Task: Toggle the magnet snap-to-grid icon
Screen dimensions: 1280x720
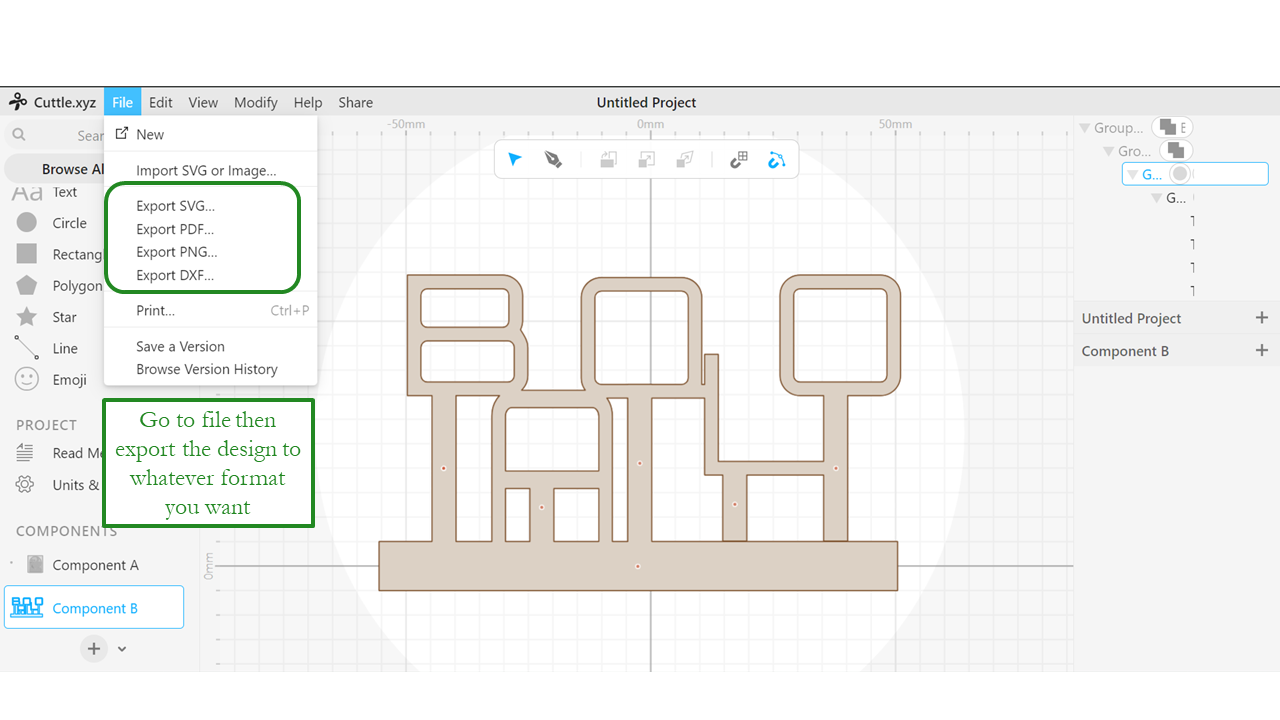Action: point(739,160)
